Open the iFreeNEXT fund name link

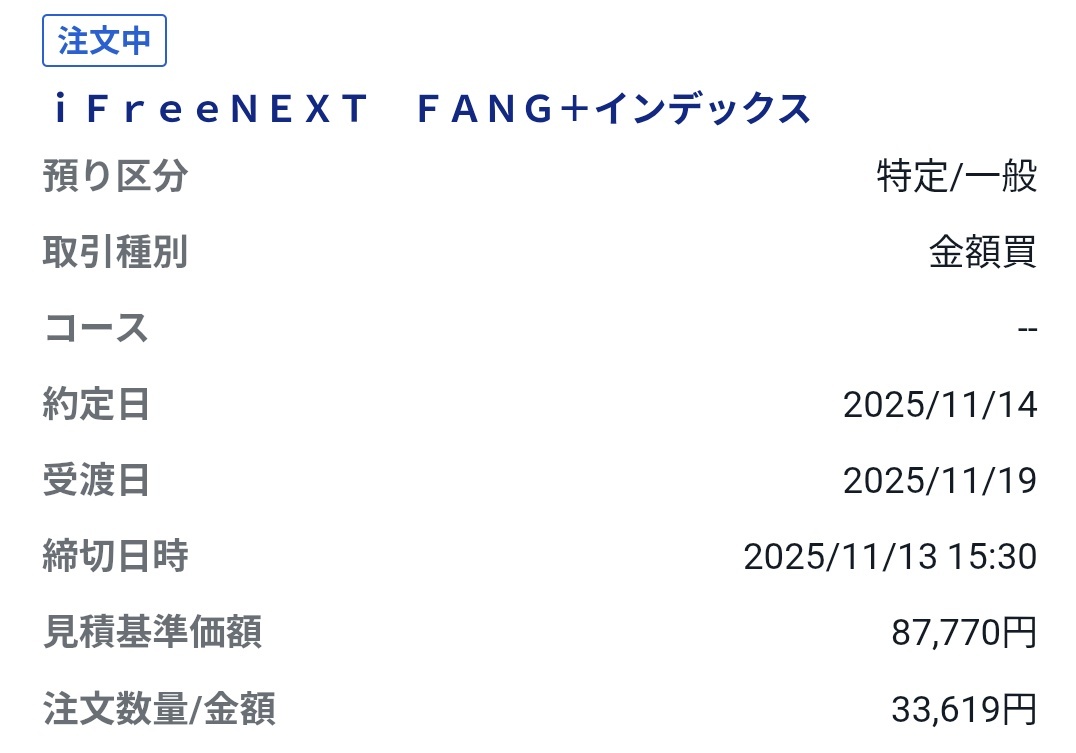pyautogui.click(x=209, y=109)
